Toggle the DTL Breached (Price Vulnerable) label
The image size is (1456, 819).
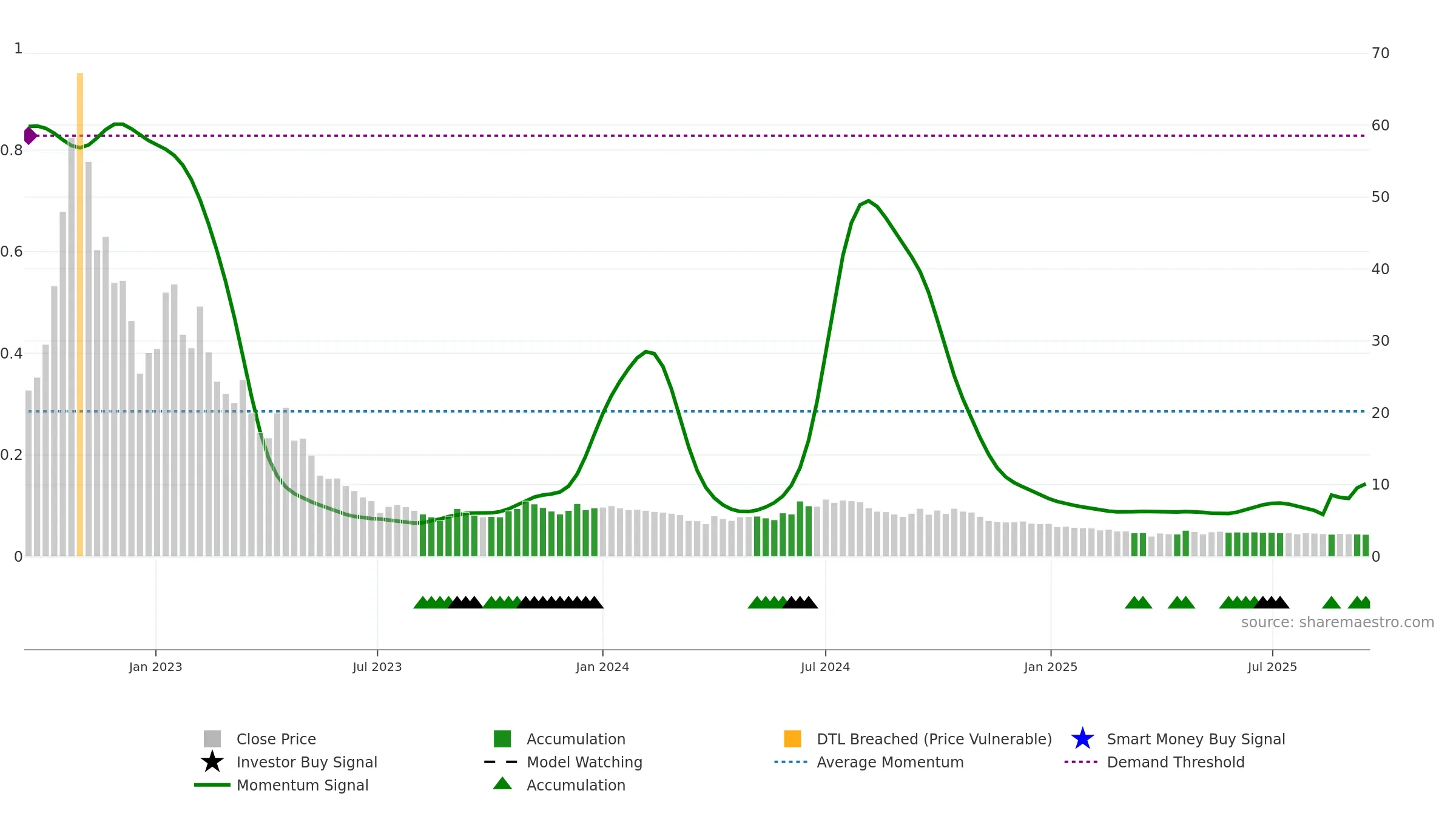click(x=934, y=739)
